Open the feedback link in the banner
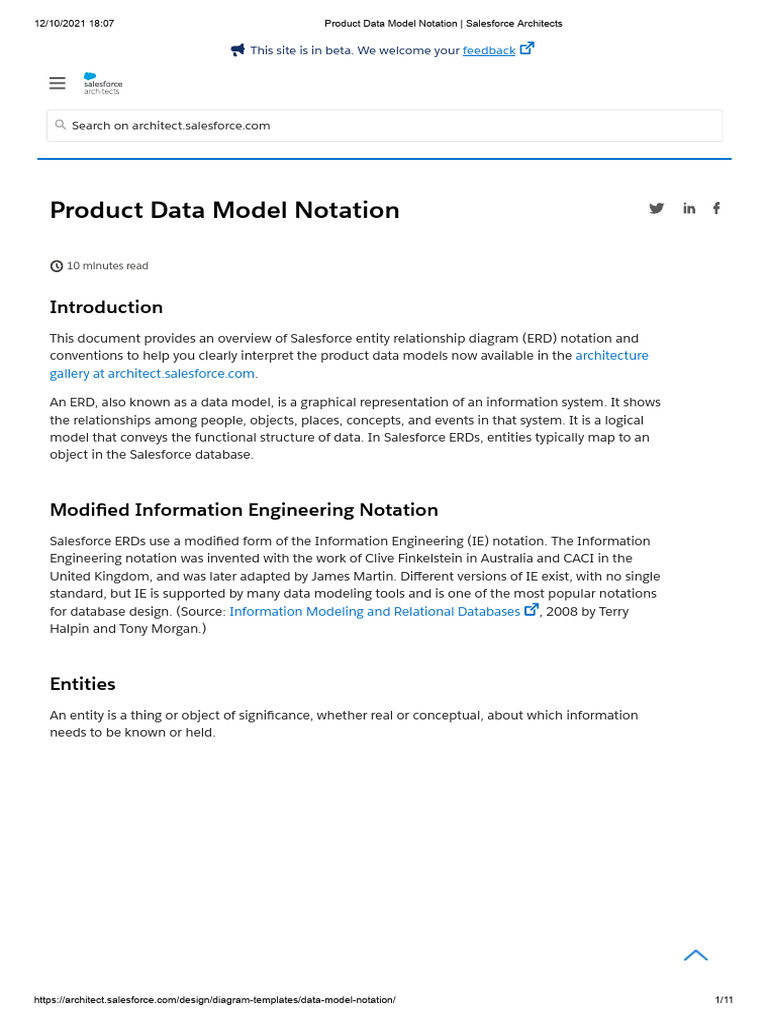This screenshot has width=768, height=1024. (488, 50)
